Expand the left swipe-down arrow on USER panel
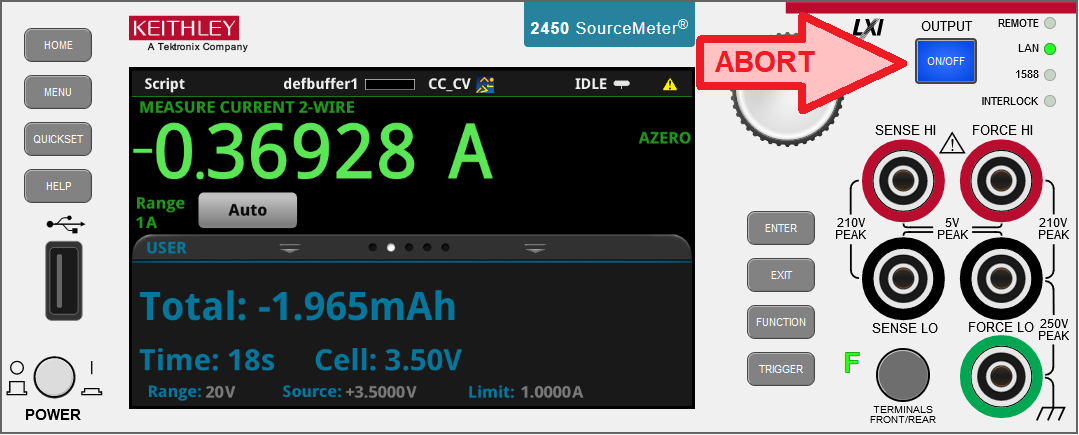The image size is (1079, 435). 290,248
